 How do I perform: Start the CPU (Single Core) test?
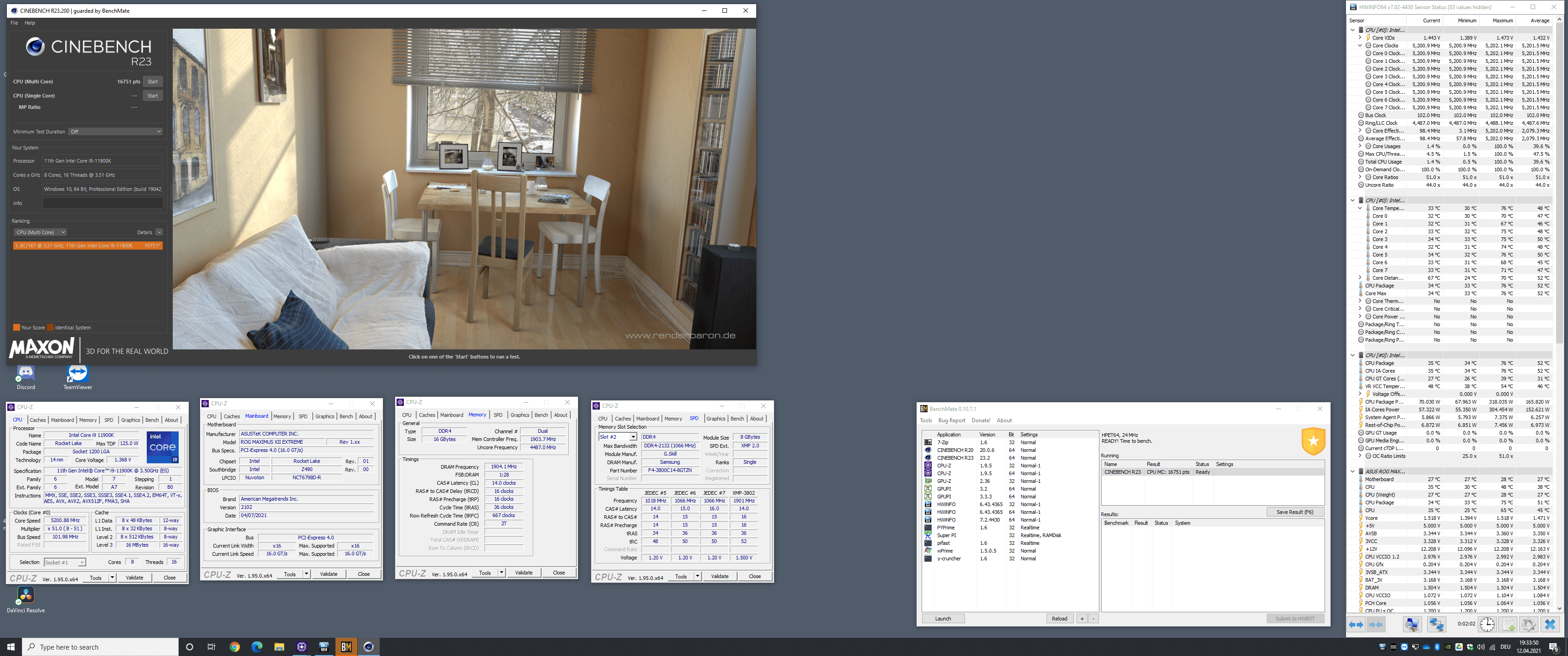pos(153,96)
